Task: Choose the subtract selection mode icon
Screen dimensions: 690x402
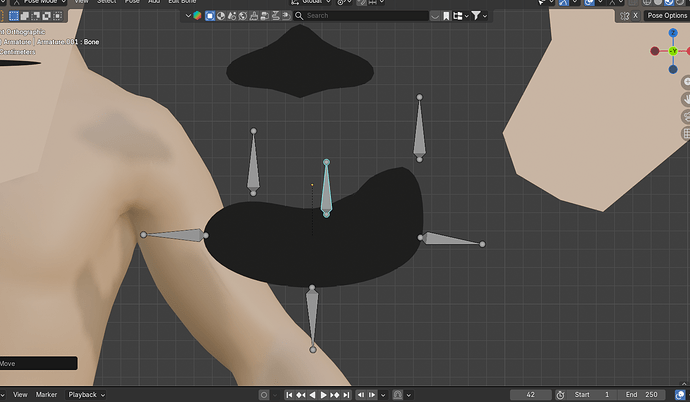Action: click(36, 16)
